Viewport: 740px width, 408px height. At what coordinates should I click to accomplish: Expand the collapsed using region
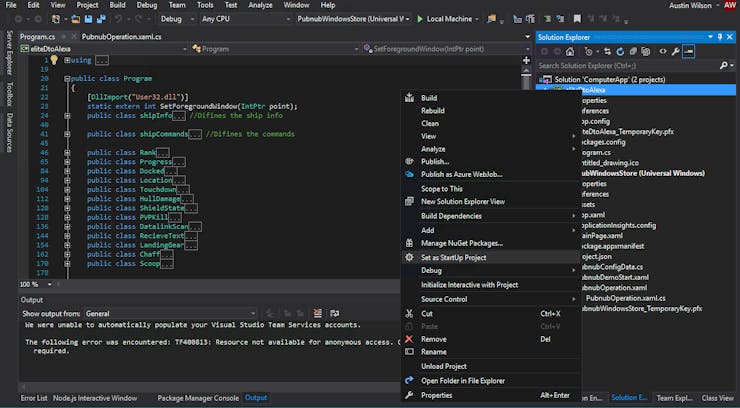click(67, 60)
